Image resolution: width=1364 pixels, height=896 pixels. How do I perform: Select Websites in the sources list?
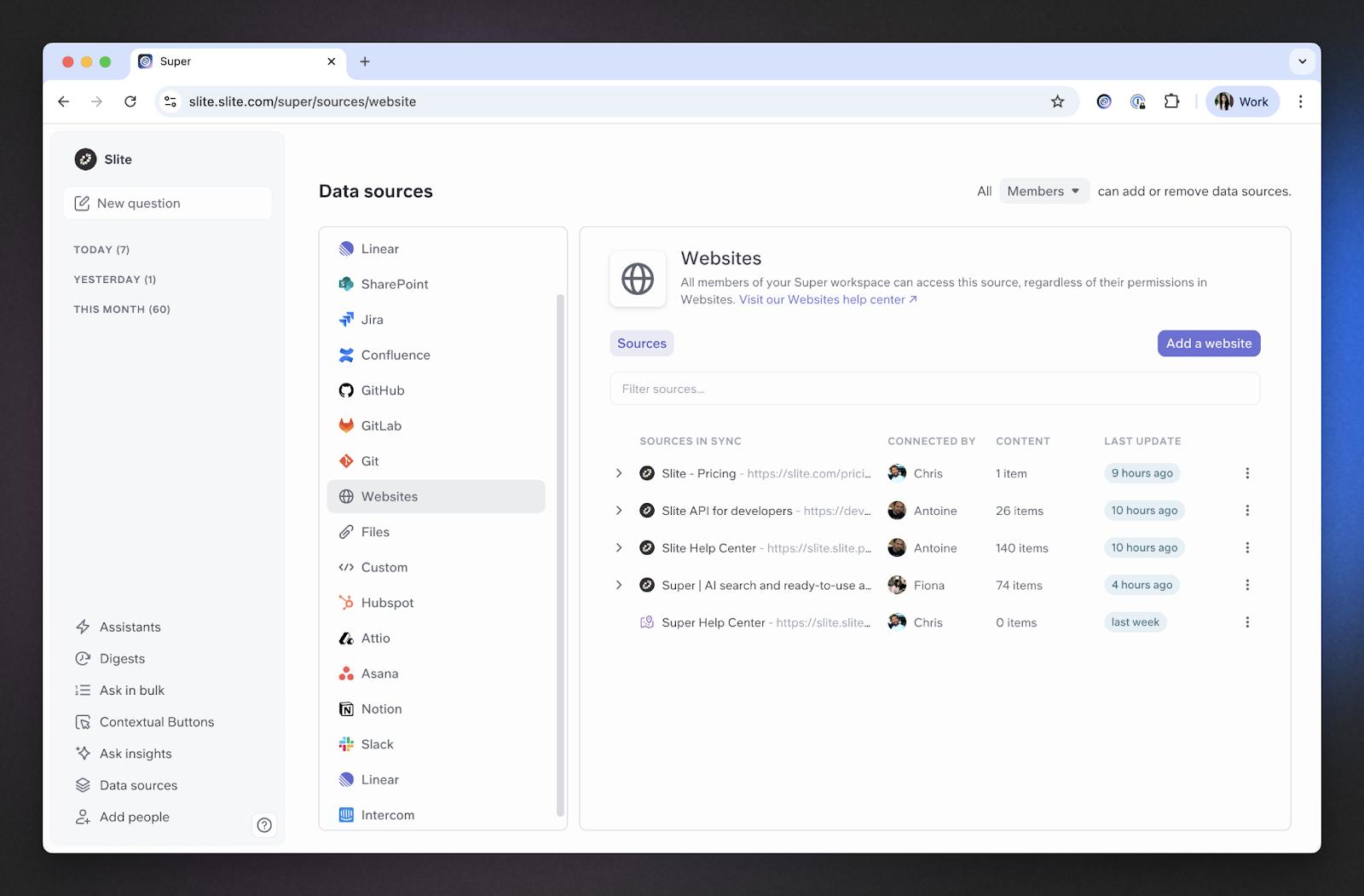point(436,496)
